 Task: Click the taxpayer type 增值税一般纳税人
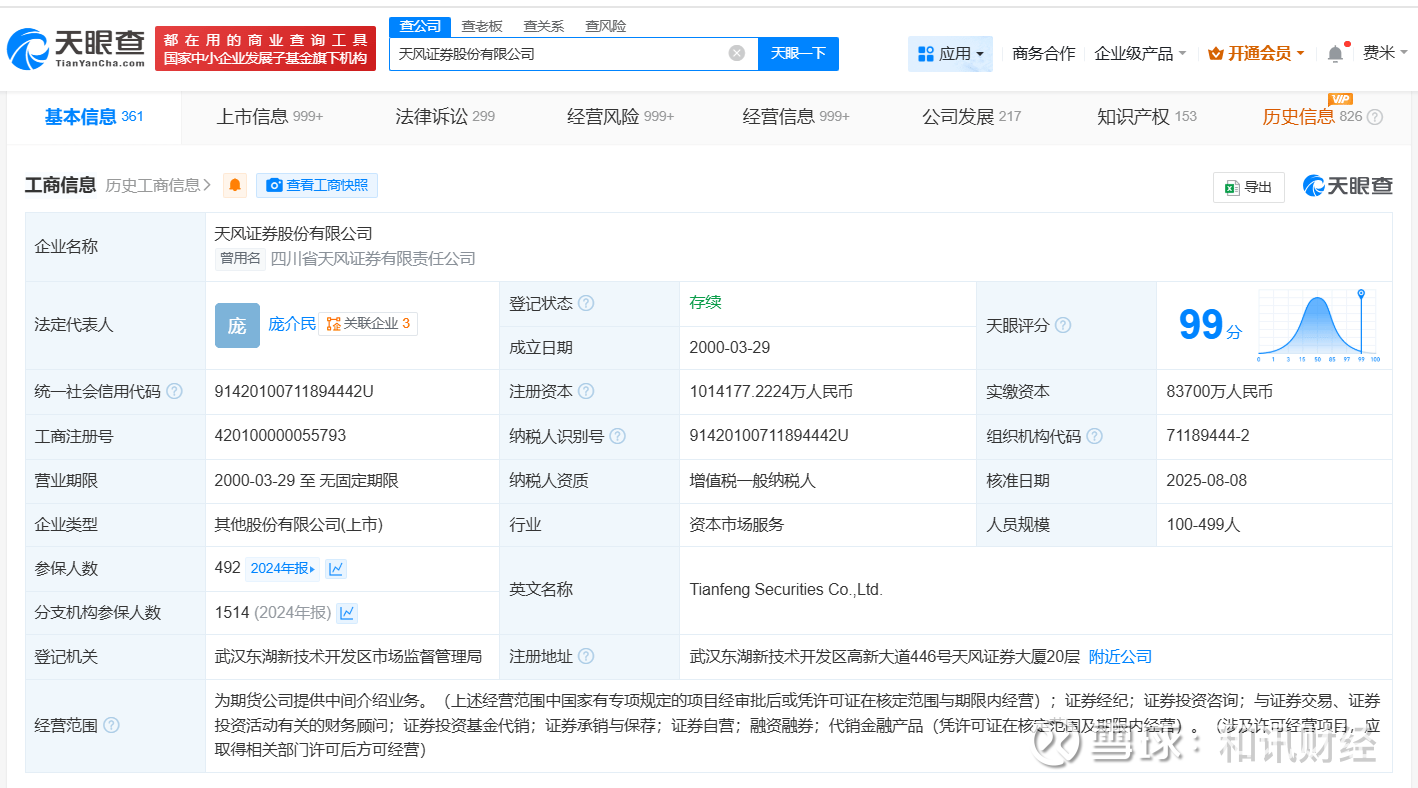click(753, 481)
